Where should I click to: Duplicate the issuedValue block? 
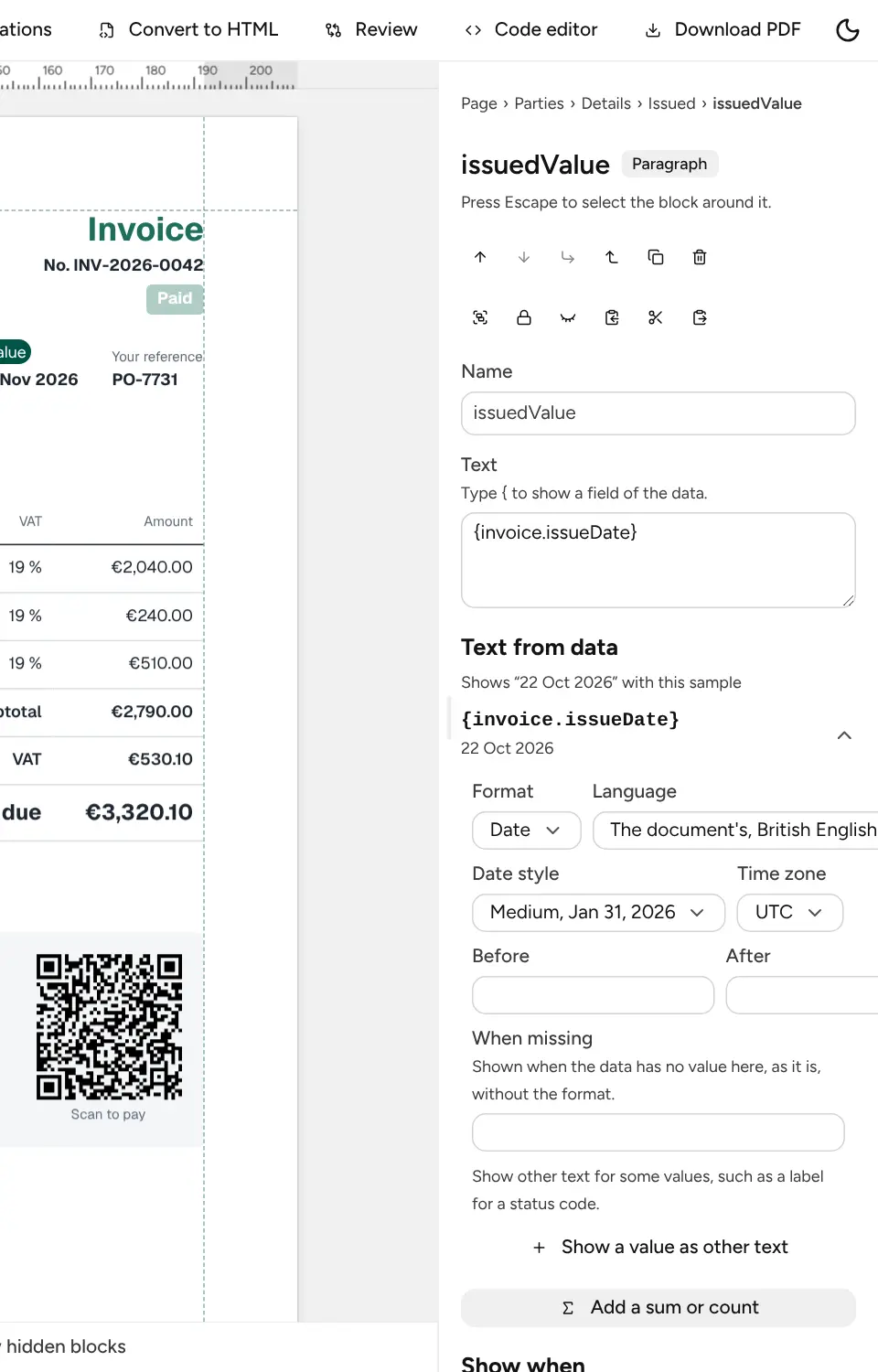pos(656,257)
